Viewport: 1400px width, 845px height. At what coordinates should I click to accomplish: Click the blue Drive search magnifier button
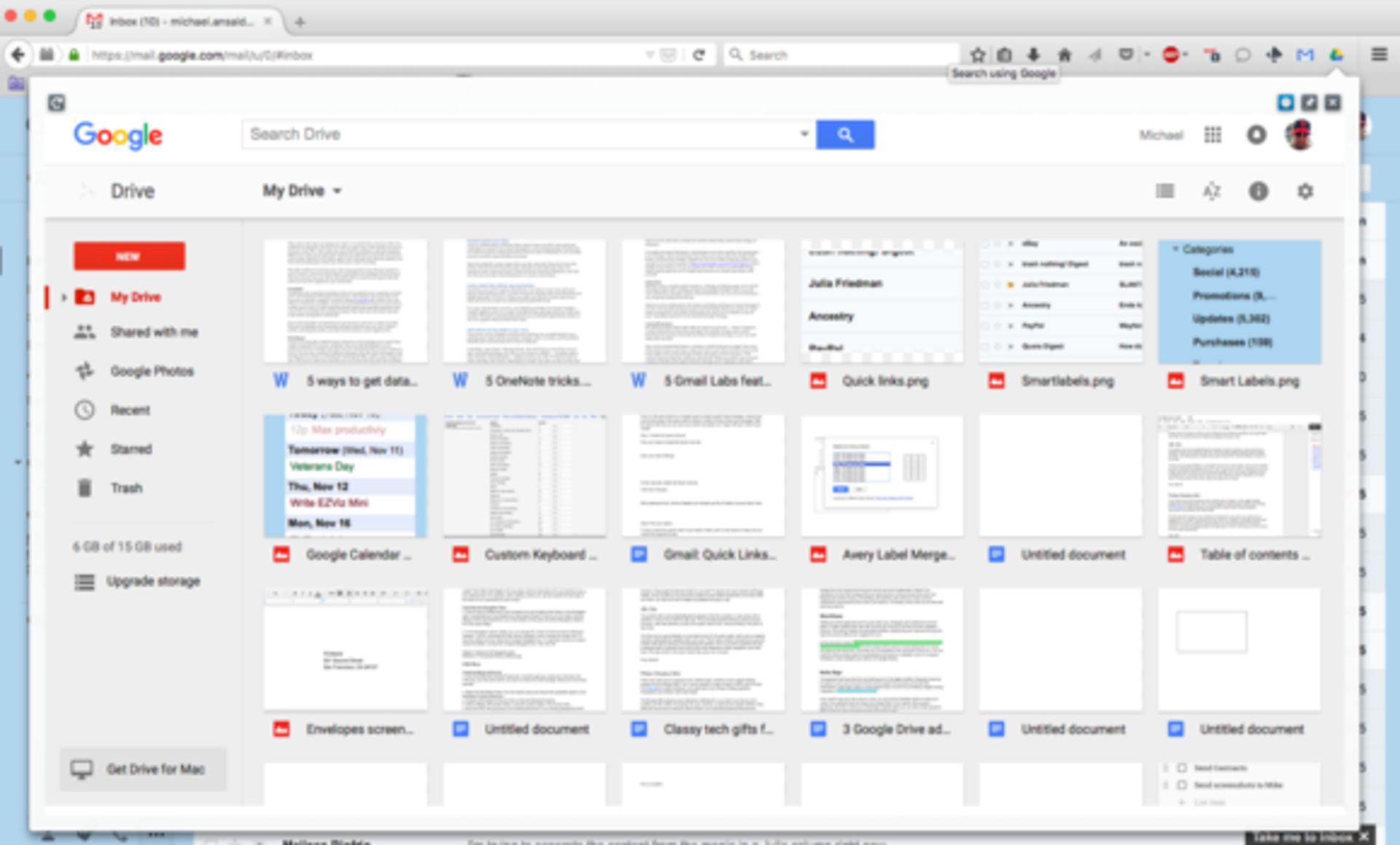point(844,135)
